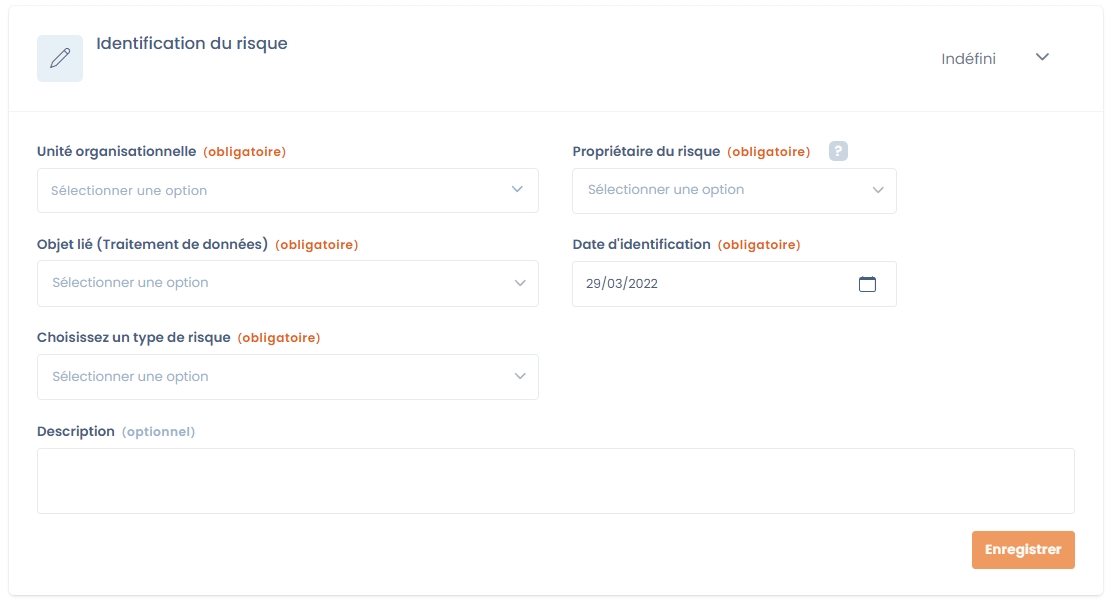Click the Description field label
This screenshot has height=606, width=1111.
(76, 432)
